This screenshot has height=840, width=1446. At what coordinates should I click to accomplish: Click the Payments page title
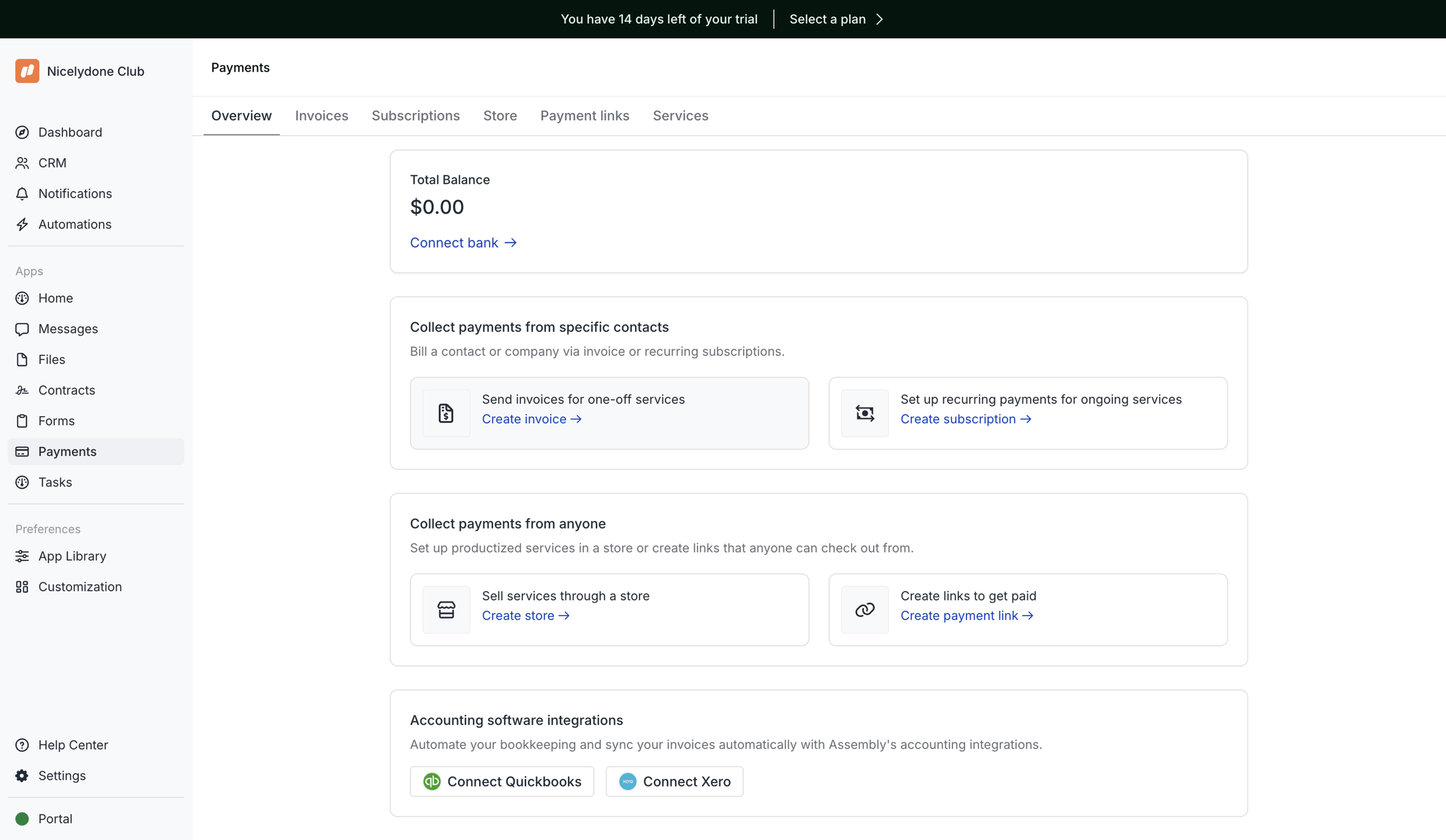[x=240, y=68]
